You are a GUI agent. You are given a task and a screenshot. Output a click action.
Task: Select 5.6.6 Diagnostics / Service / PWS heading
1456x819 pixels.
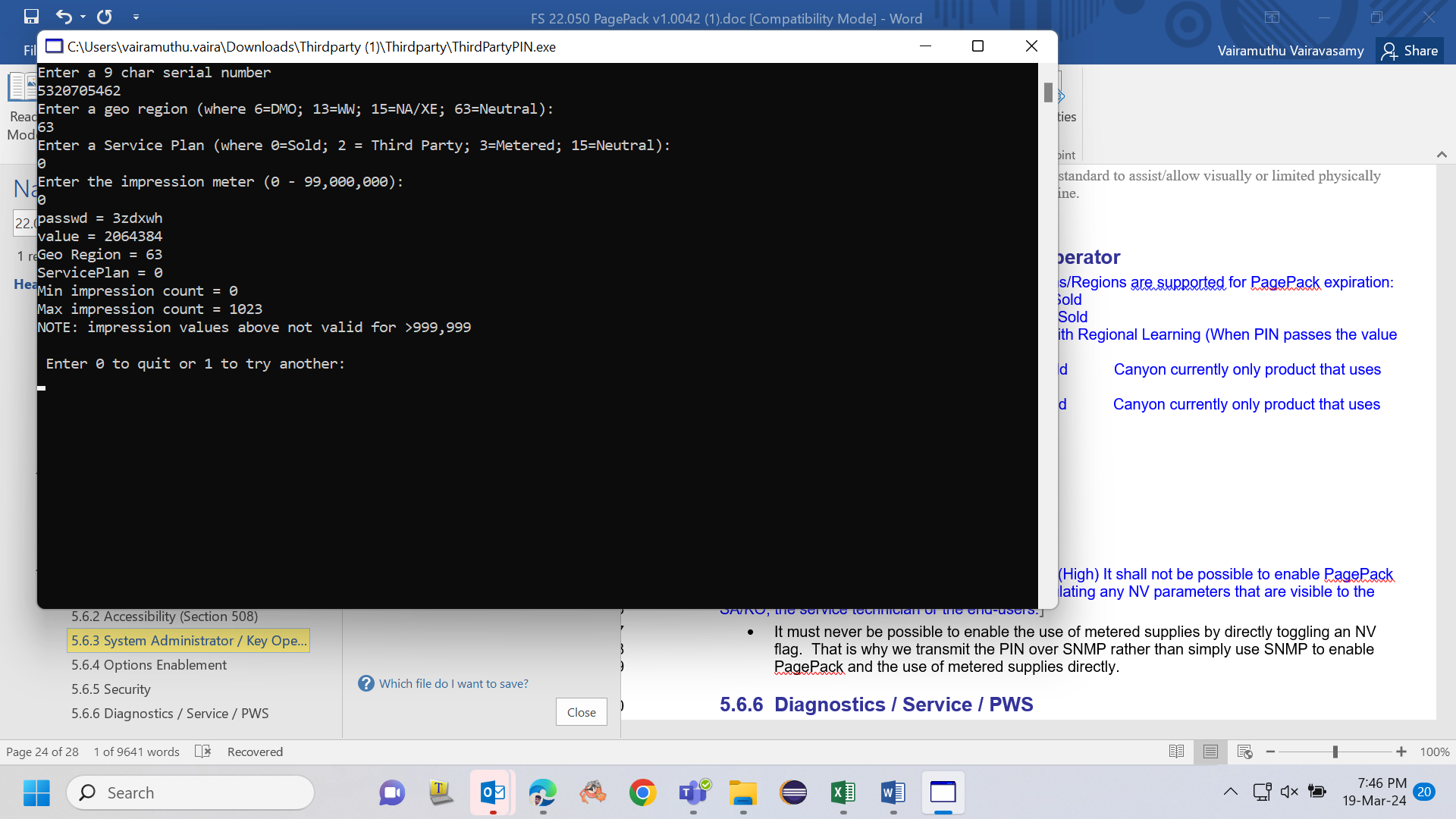[170, 714]
